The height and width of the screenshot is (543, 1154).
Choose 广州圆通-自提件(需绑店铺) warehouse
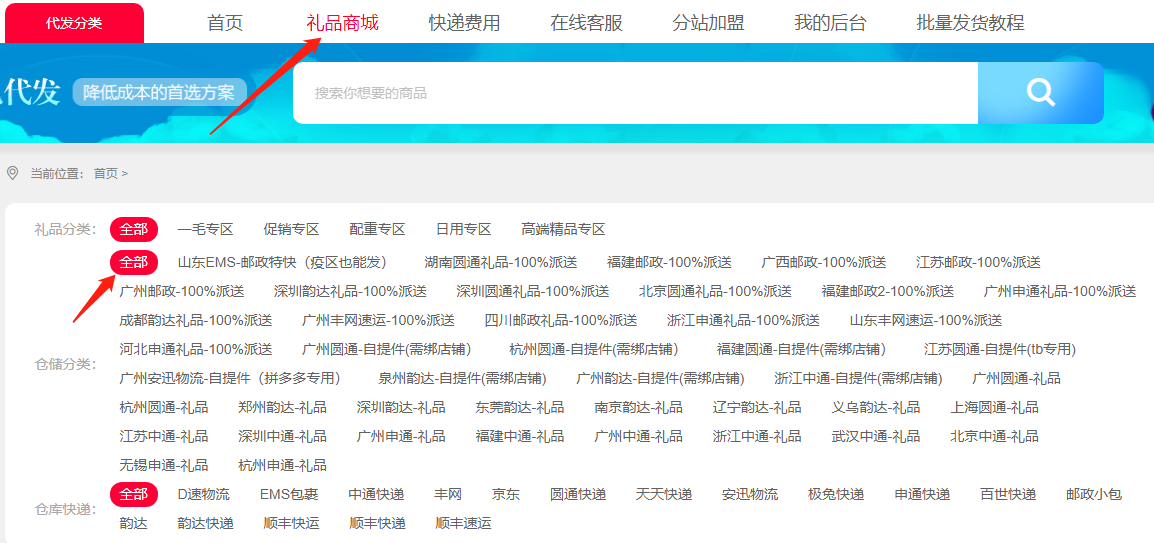tap(386, 349)
